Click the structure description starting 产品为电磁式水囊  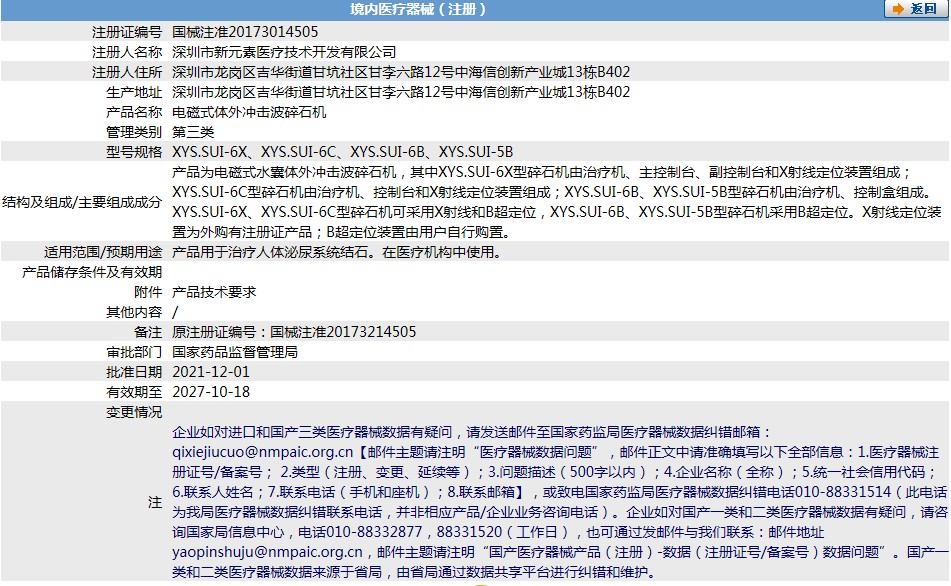558,202
